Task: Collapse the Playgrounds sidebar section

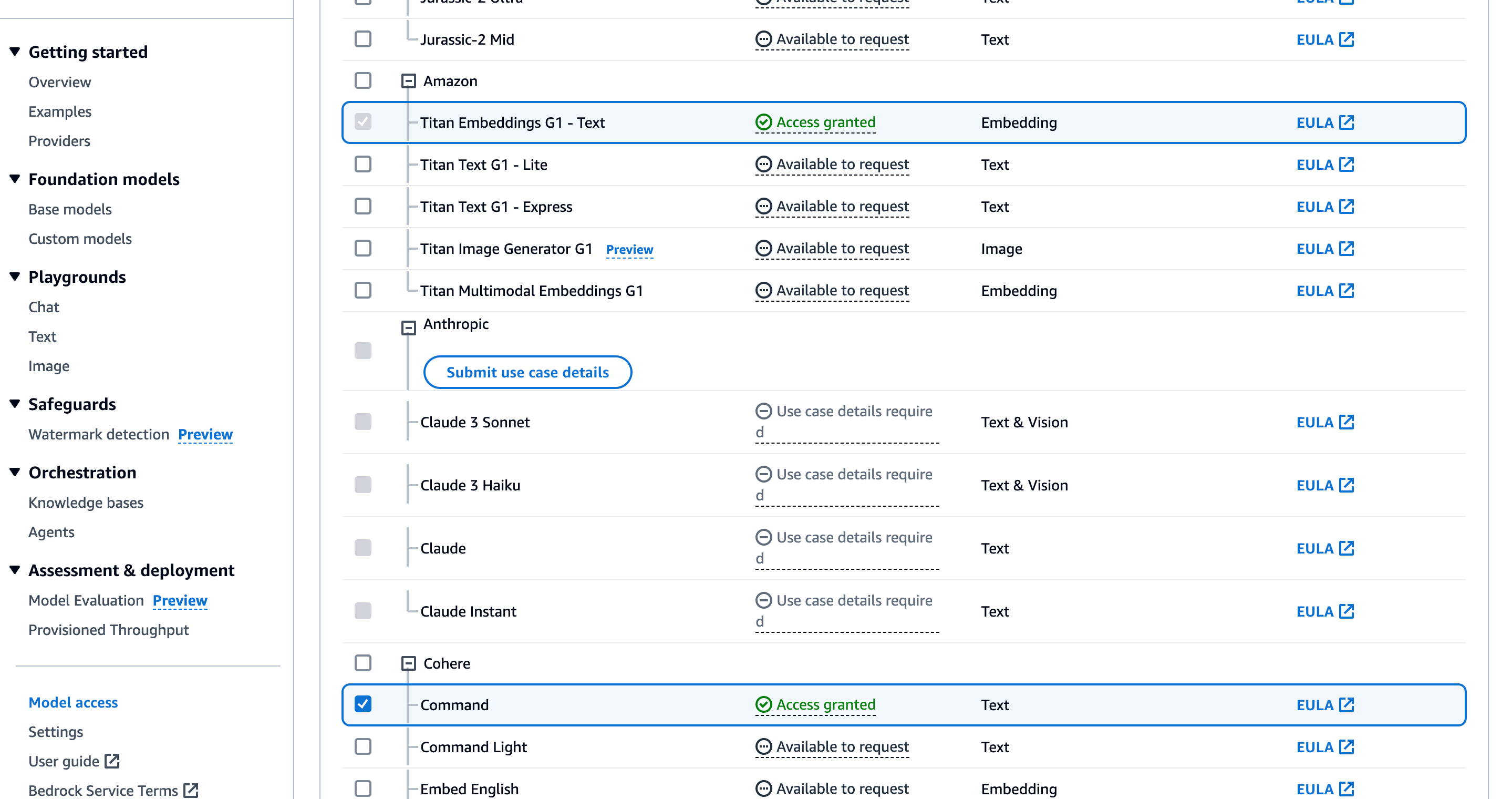Action: tap(15, 276)
